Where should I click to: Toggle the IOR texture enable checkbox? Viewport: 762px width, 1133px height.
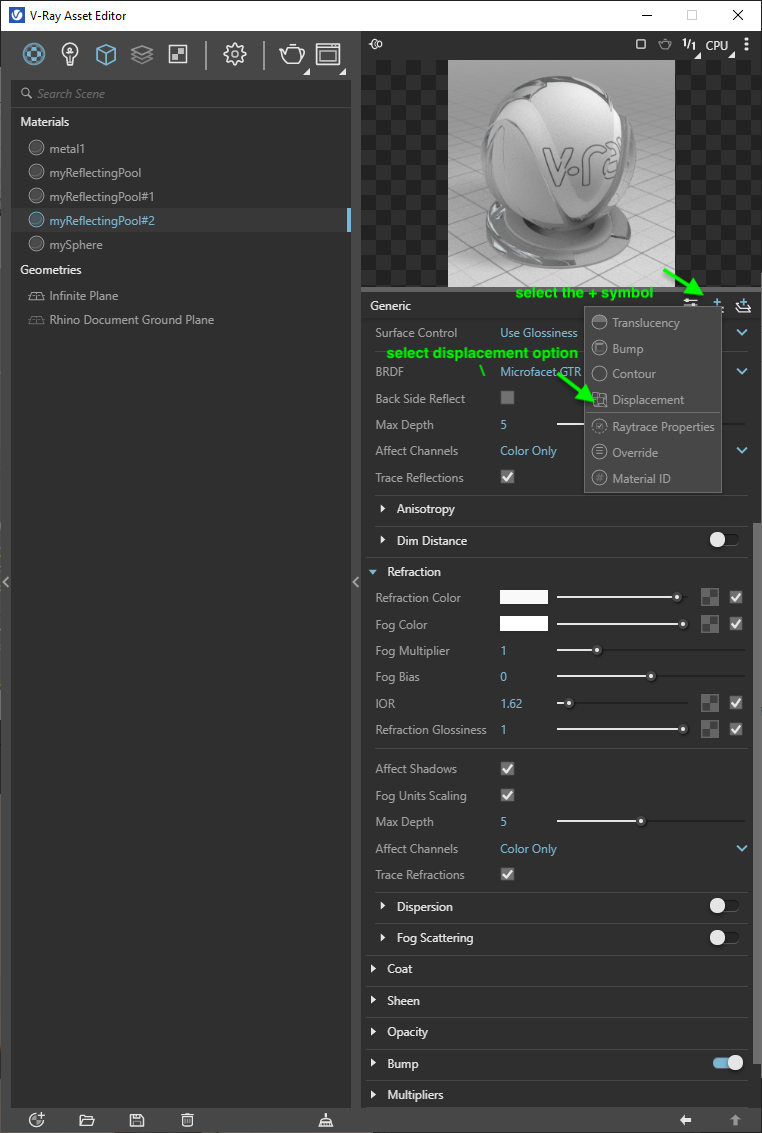click(736, 703)
